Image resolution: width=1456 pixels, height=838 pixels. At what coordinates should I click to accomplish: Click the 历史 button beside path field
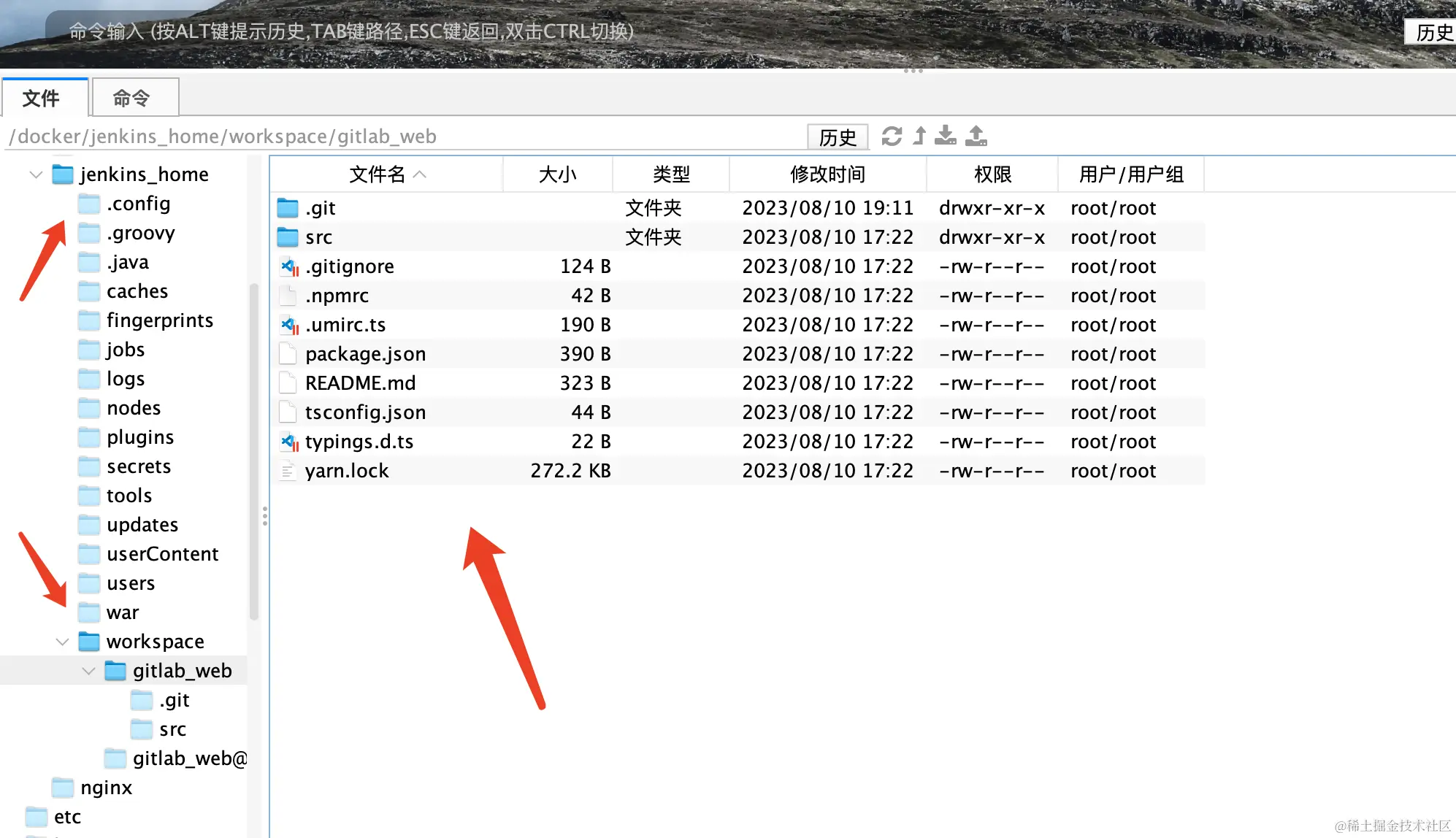[837, 137]
